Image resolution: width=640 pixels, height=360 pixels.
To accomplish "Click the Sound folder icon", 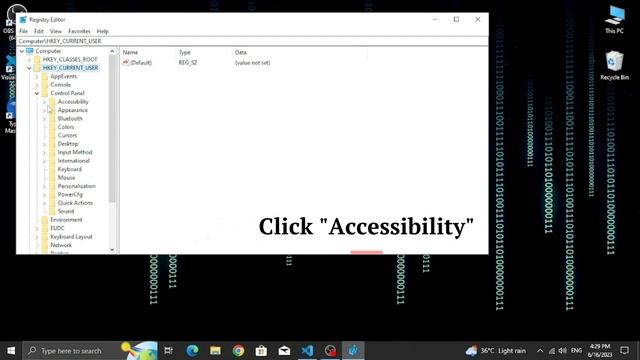I will point(52,211).
